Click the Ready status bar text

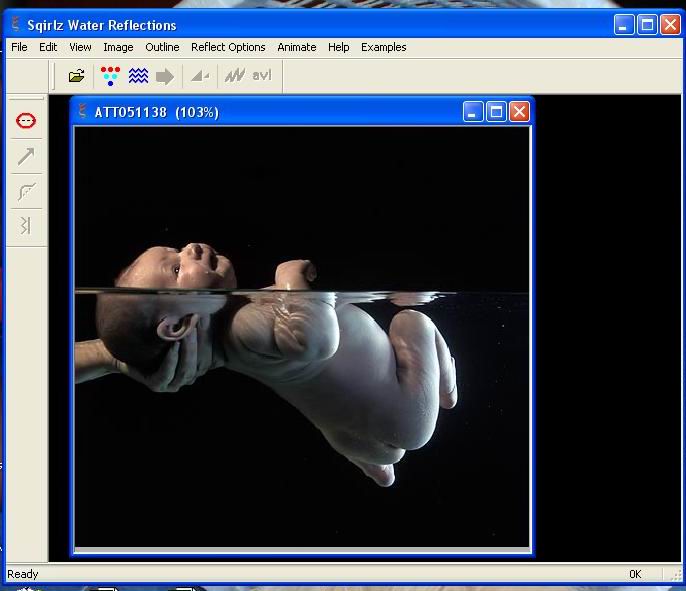23,574
